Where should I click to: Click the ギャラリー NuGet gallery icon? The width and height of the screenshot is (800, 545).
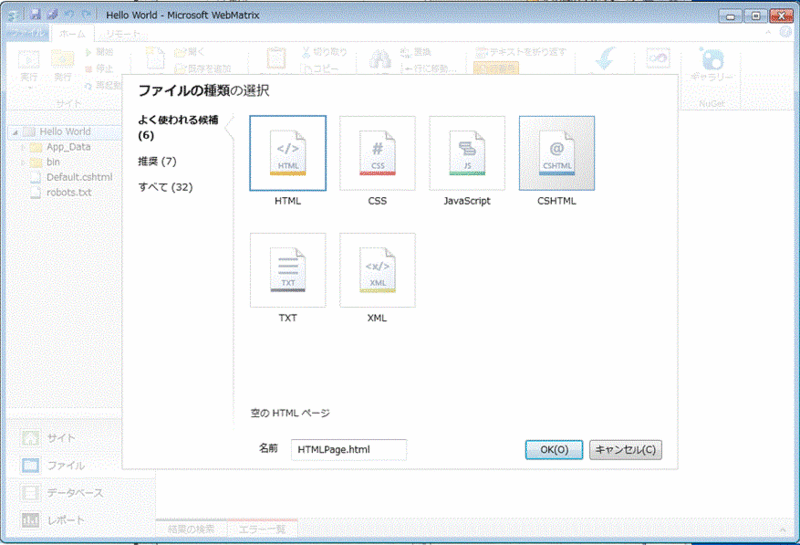pyautogui.click(x=712, y=65)
